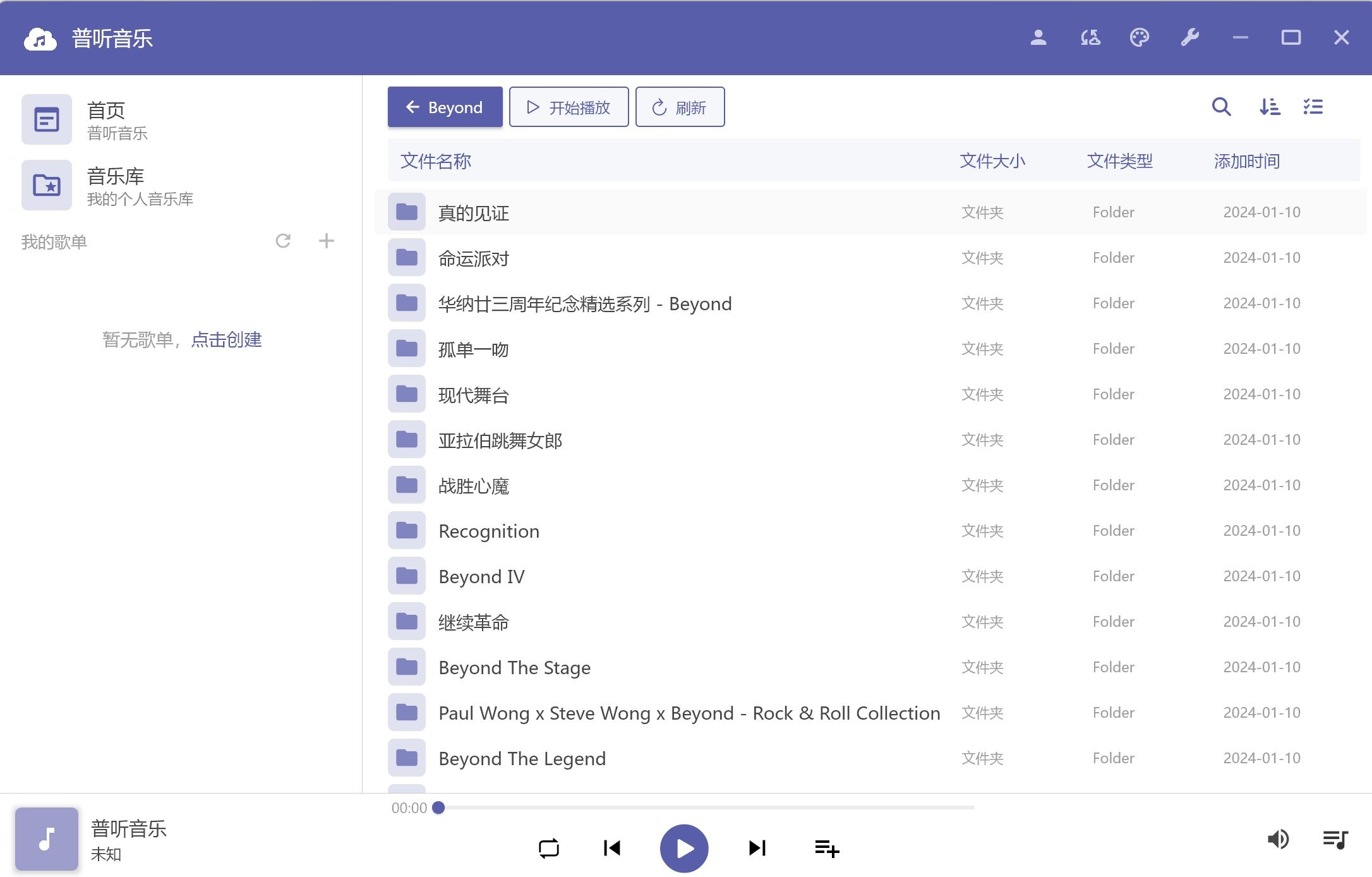Select 音乐库 menu item text

(x=116, y=176)
